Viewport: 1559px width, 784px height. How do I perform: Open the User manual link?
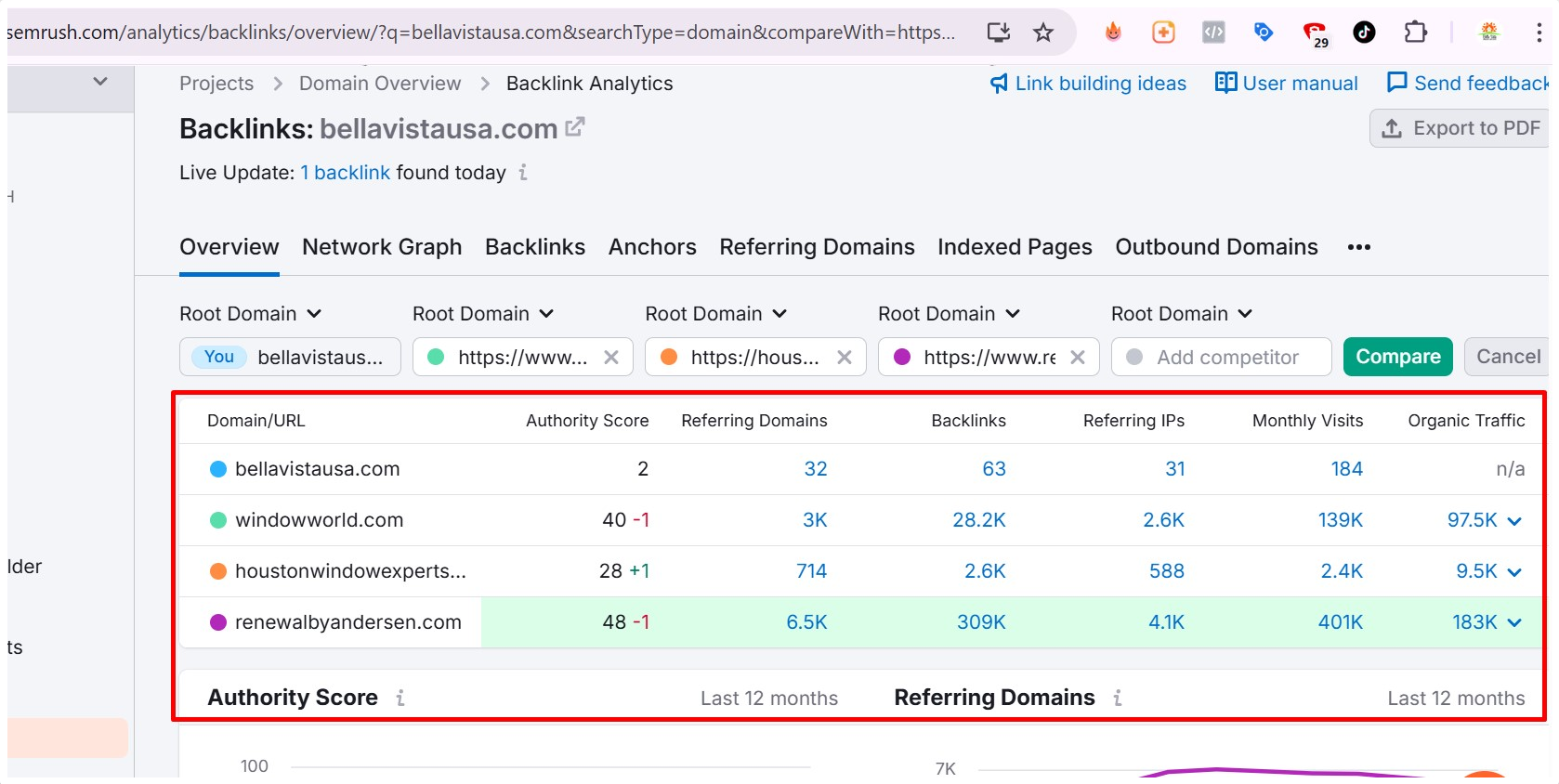[1286, 84]
